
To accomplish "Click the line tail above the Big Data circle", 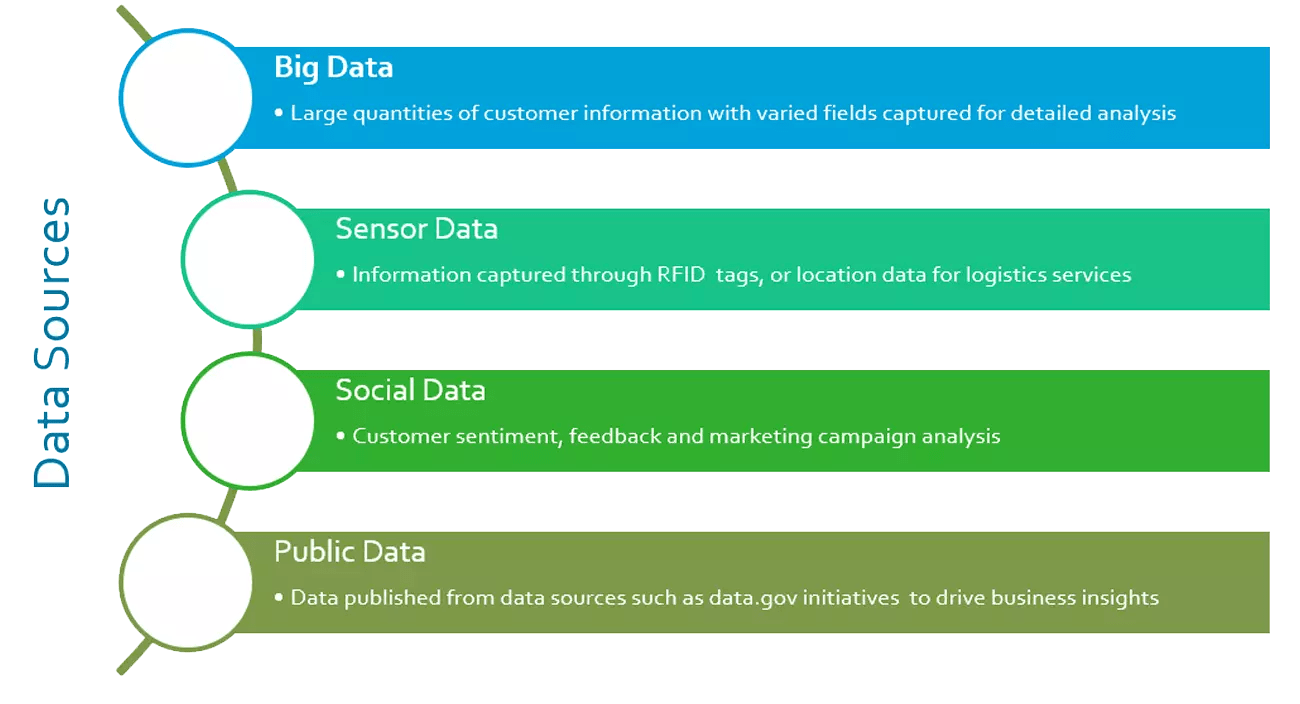I will click(132, 22).
